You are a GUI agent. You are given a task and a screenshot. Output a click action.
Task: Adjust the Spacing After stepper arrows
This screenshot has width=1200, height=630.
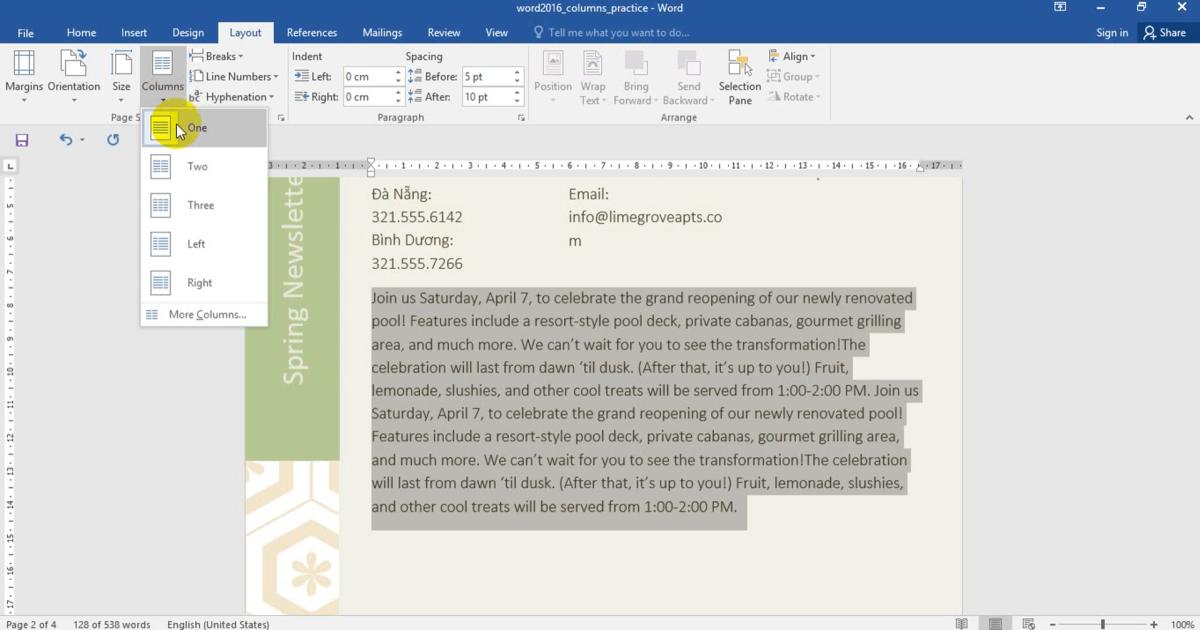518,97
